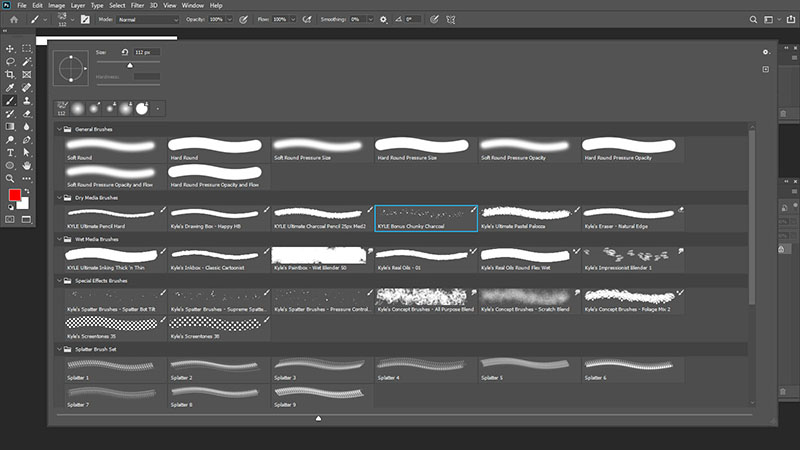
Task: Choose Kyle's Ultimate Pastel Palooza brush
Action: click(530, 218)
